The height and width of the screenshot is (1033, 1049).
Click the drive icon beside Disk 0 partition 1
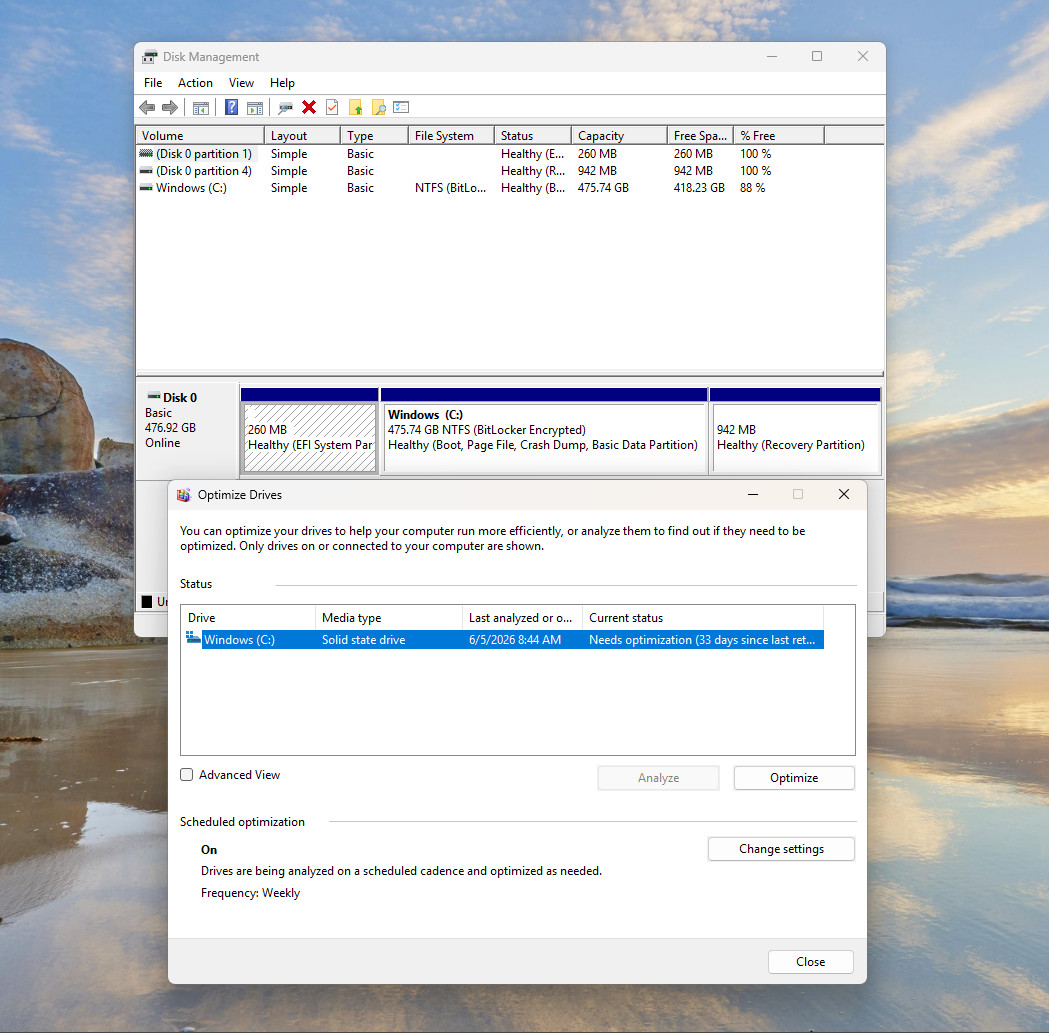(x=146, y=154)
